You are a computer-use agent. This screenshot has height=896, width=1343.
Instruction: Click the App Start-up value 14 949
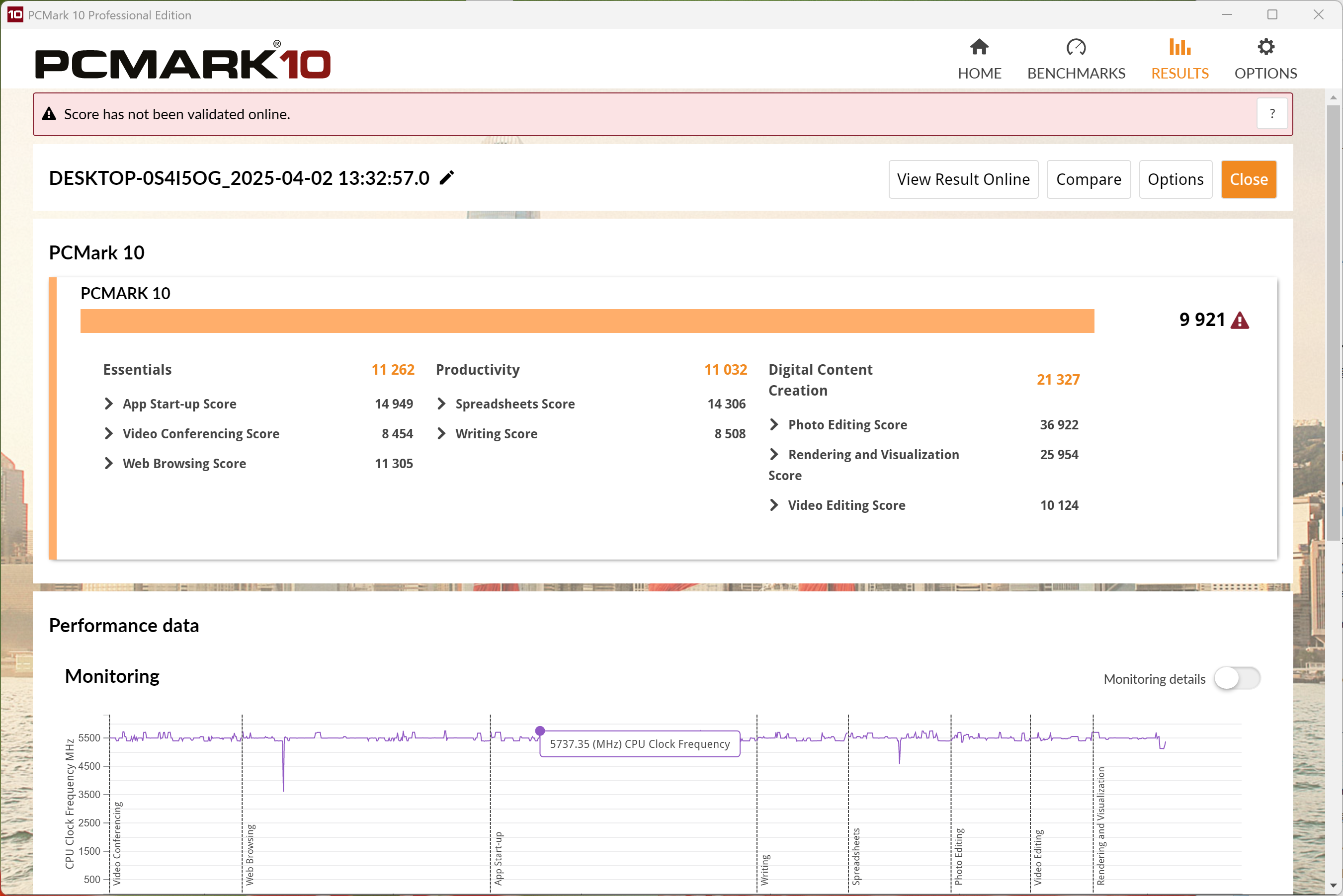(x=393, y=404)
